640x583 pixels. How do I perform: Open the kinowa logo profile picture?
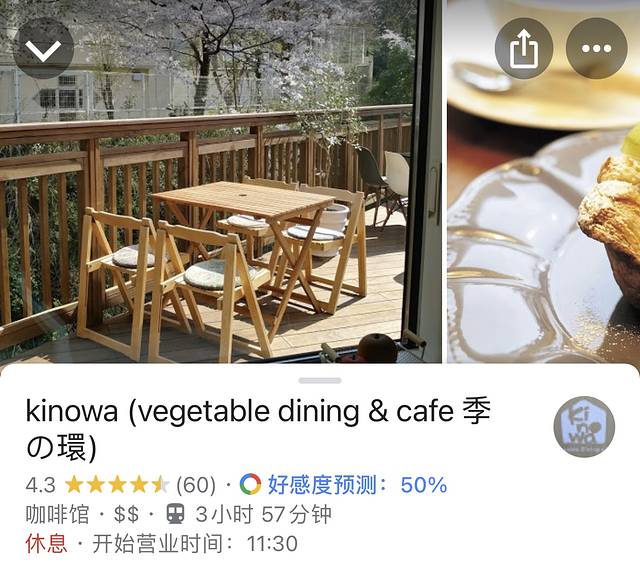[584, 426]
